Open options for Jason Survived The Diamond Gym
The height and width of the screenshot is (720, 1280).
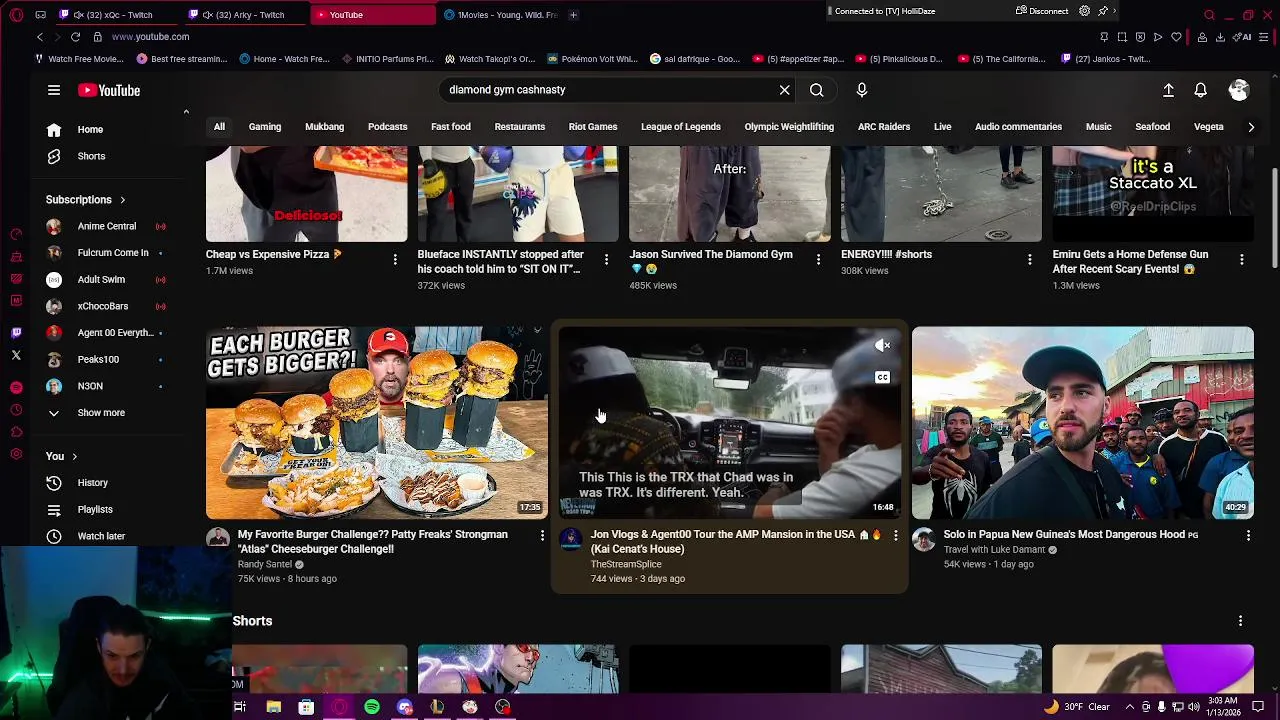(x=818, y=260)
